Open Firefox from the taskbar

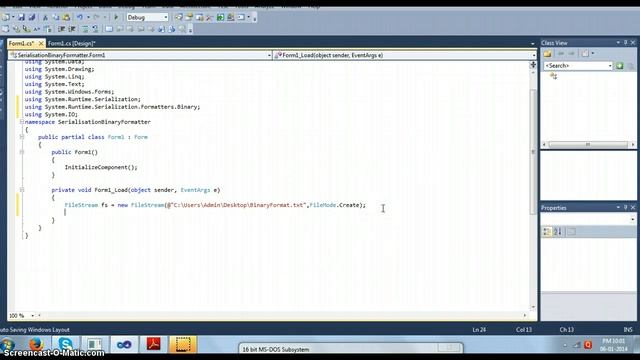pyautogui.click(x=36, y=345)
